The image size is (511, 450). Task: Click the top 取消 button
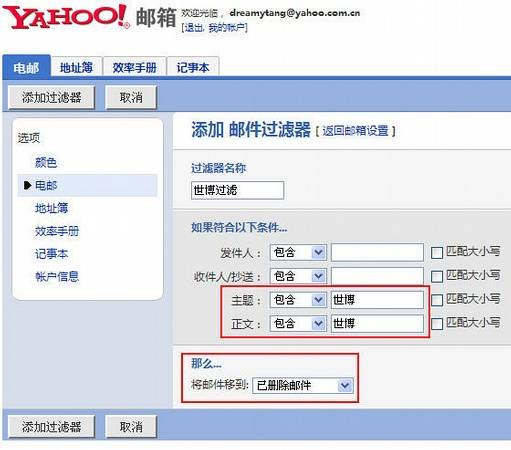[131, 97]
